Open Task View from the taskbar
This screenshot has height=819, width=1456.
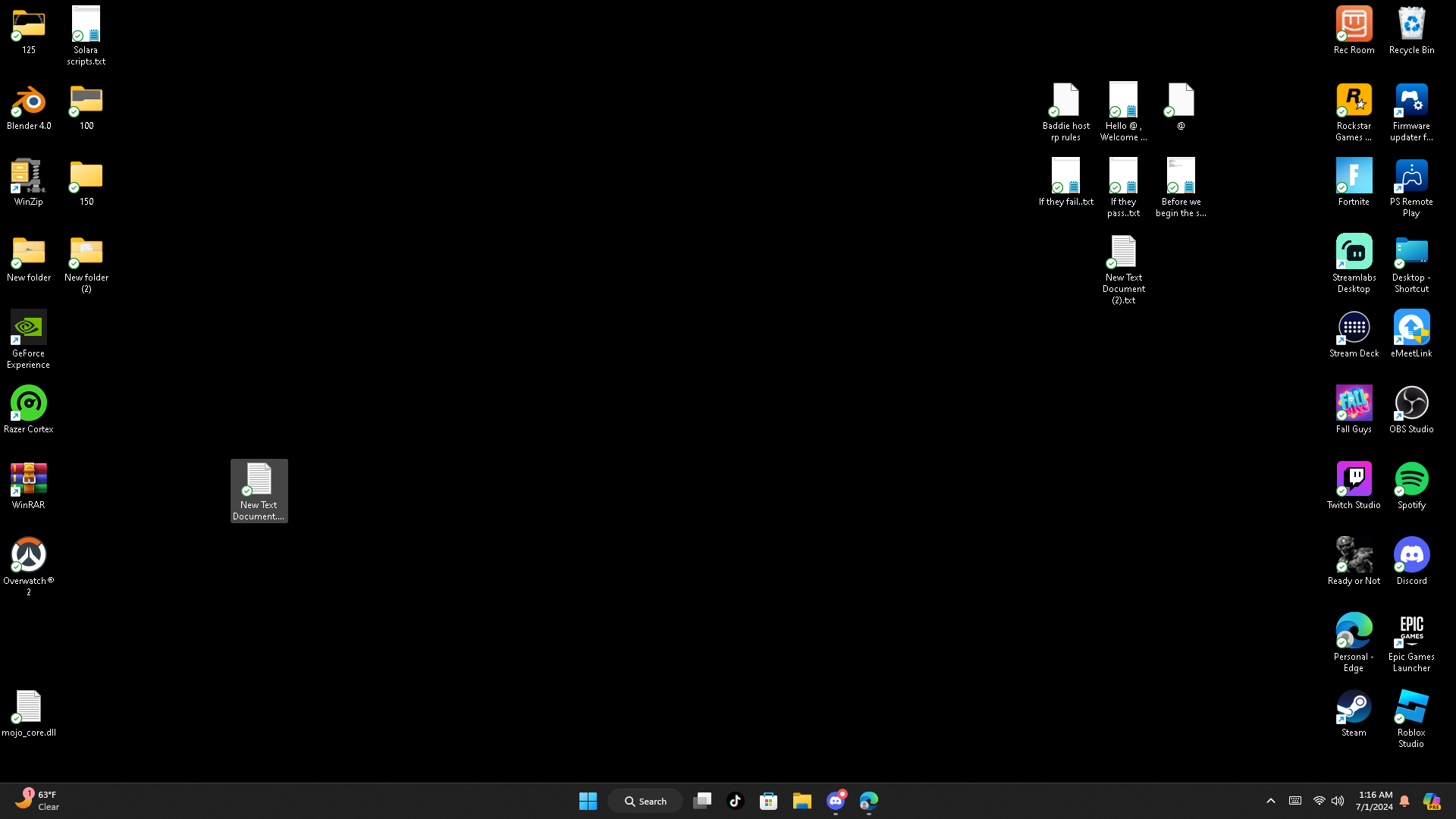tap(702, 801)
